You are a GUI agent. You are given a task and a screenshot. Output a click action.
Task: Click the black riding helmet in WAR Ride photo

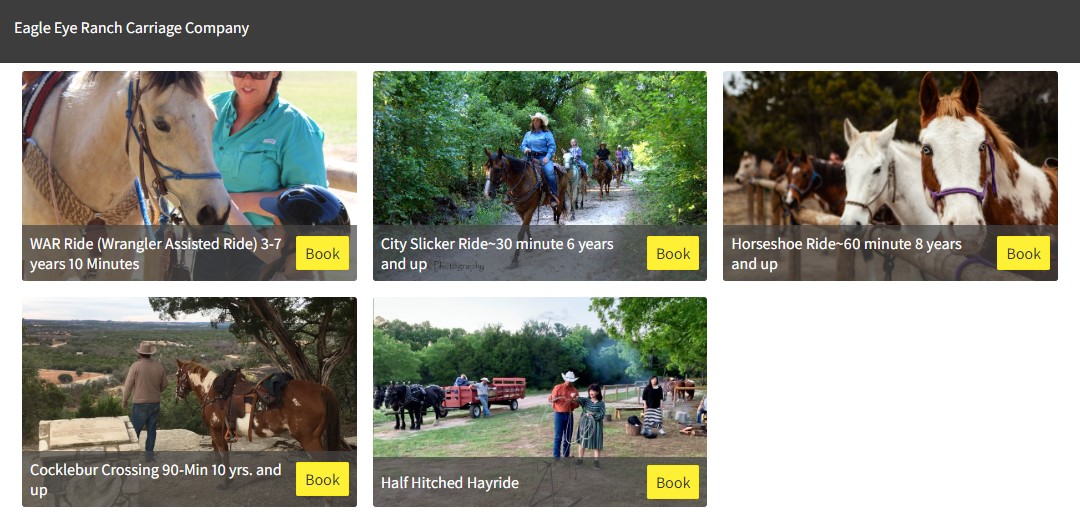click(x=308, y=205)
